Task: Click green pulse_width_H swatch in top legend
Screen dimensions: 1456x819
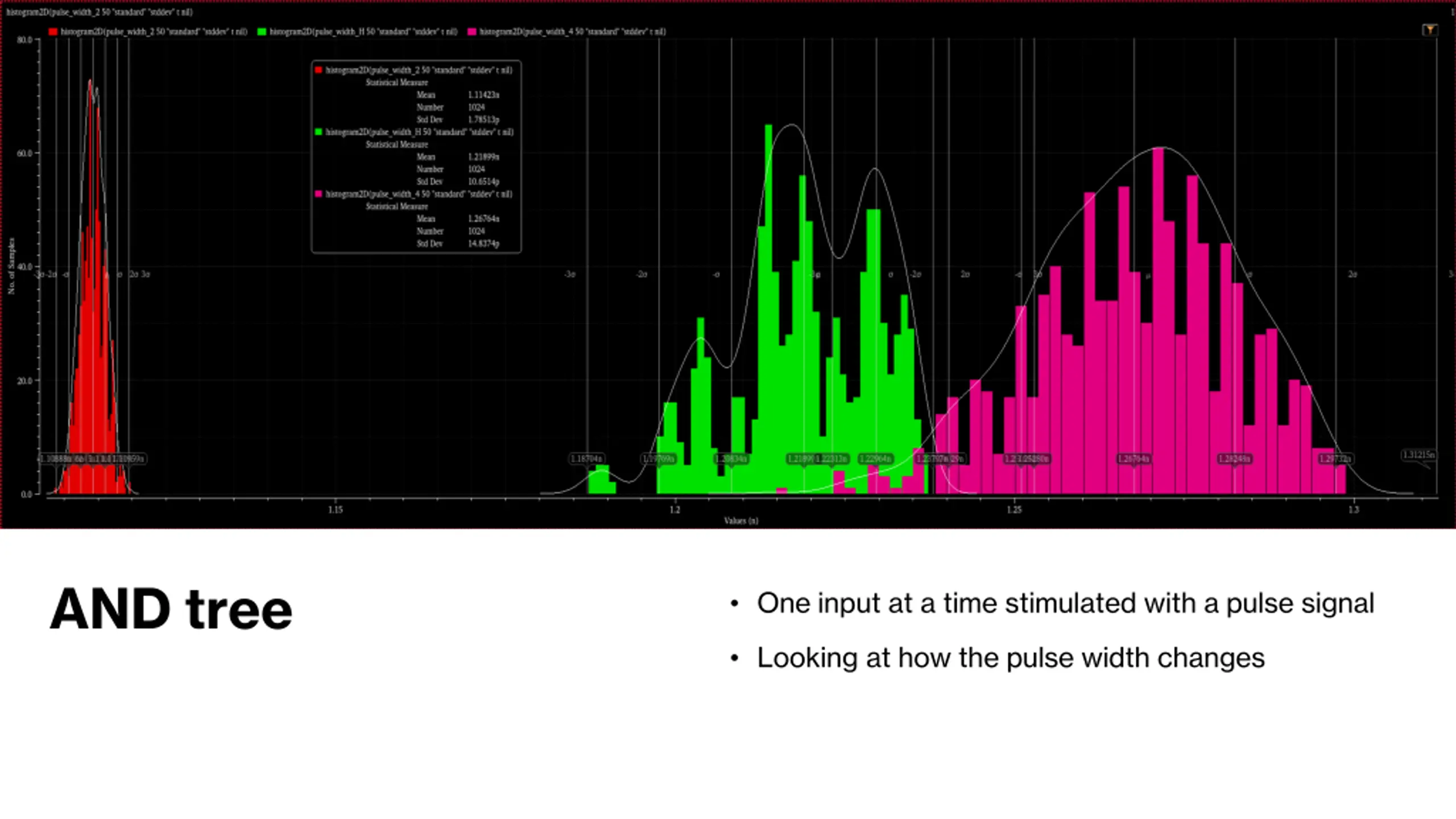Action: 262,32
